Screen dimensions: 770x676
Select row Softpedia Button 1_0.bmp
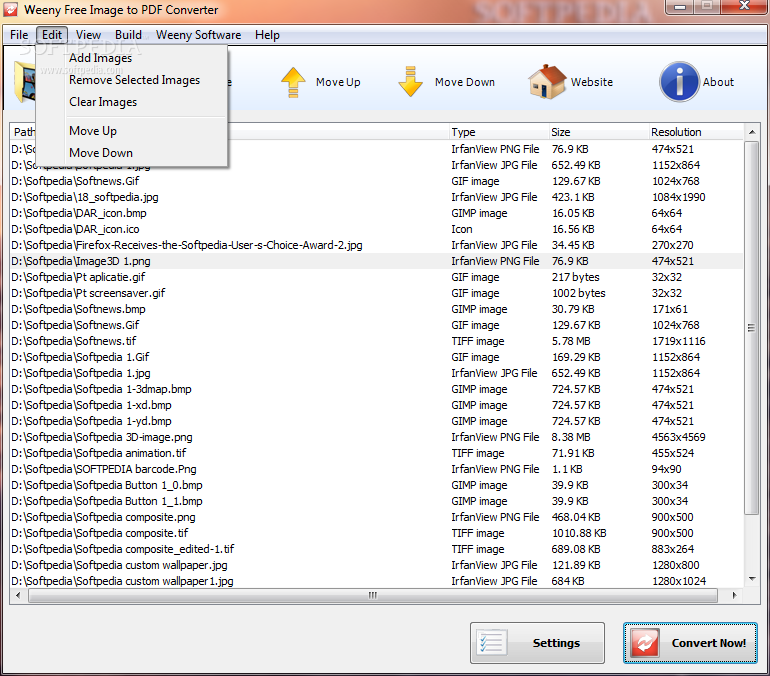(377, 486)
